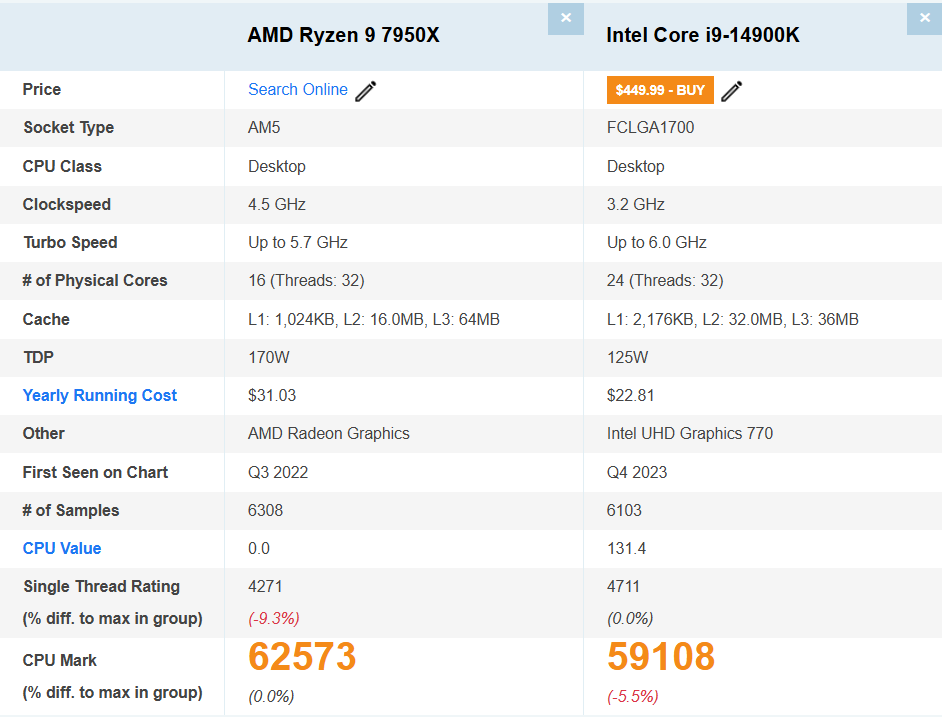This screenshot has width=942, height=717.
Task: Select the FCLGA1700 socket value
Action: click(x=651, y=127)
